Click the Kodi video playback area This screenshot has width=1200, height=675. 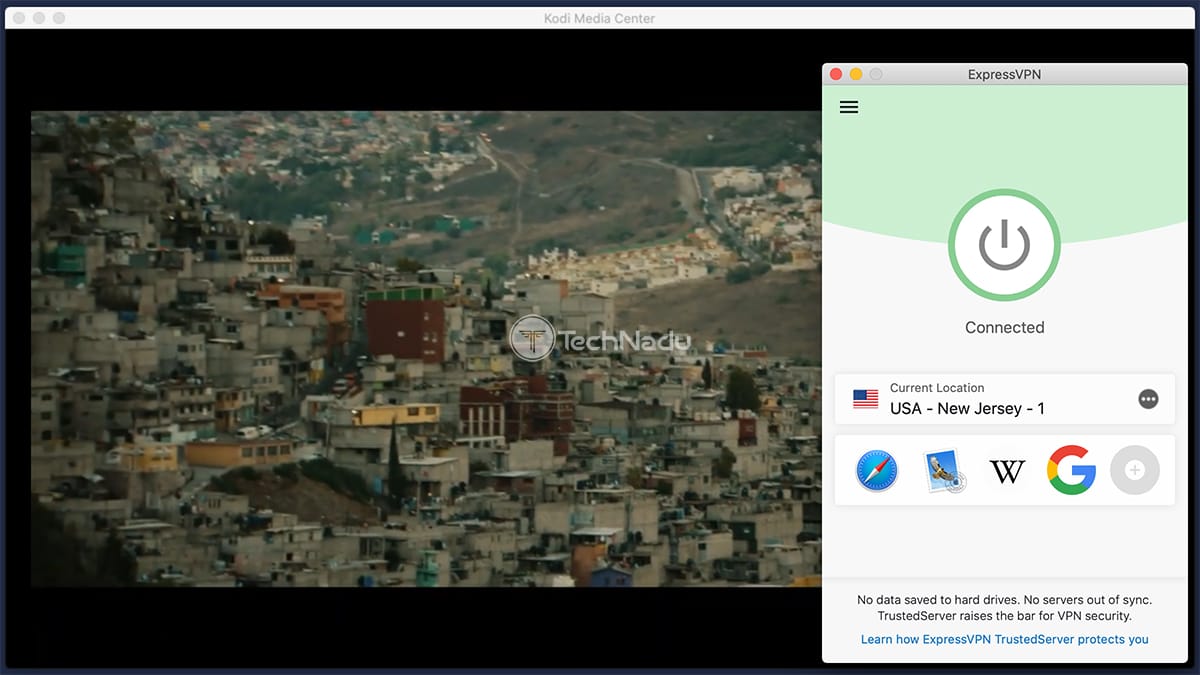click(x=426, y=348)
